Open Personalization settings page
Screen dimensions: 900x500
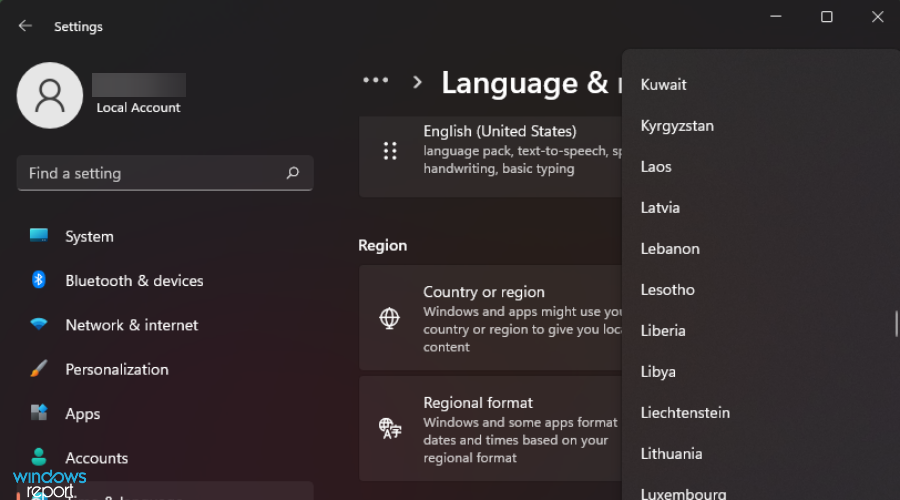(116, 369)
